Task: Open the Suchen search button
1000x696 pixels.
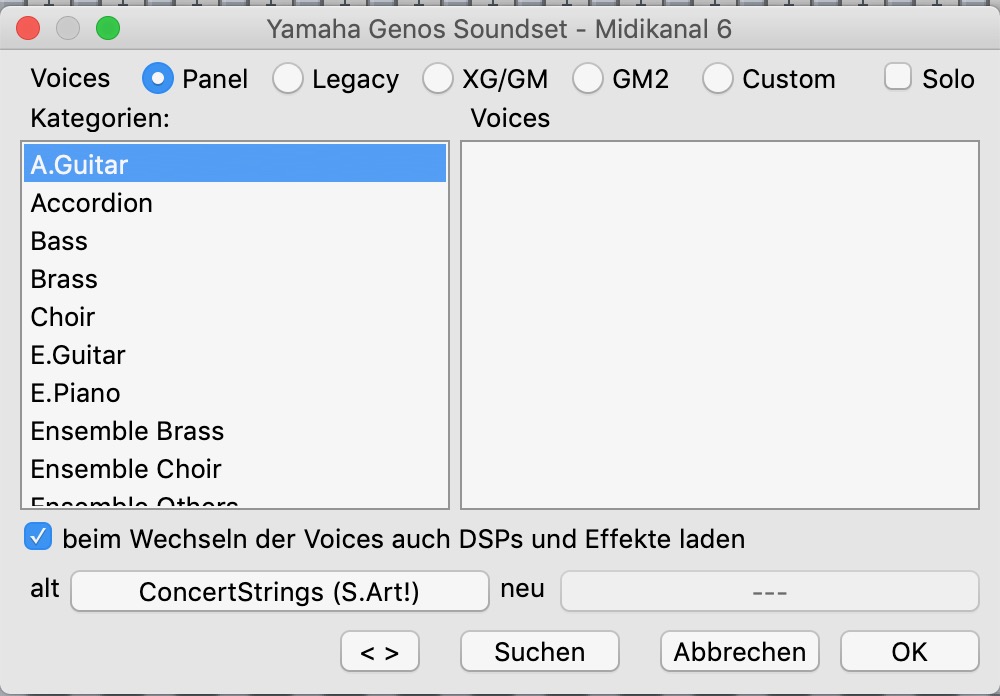Action: (x=540, y=651)
